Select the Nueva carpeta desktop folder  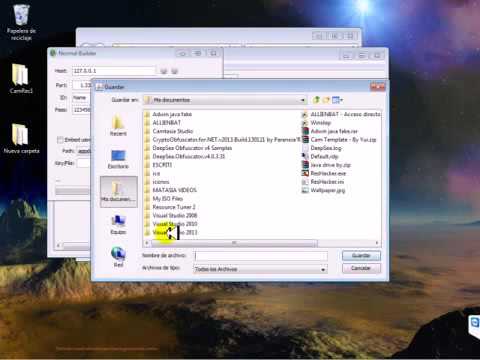point(21,139)
